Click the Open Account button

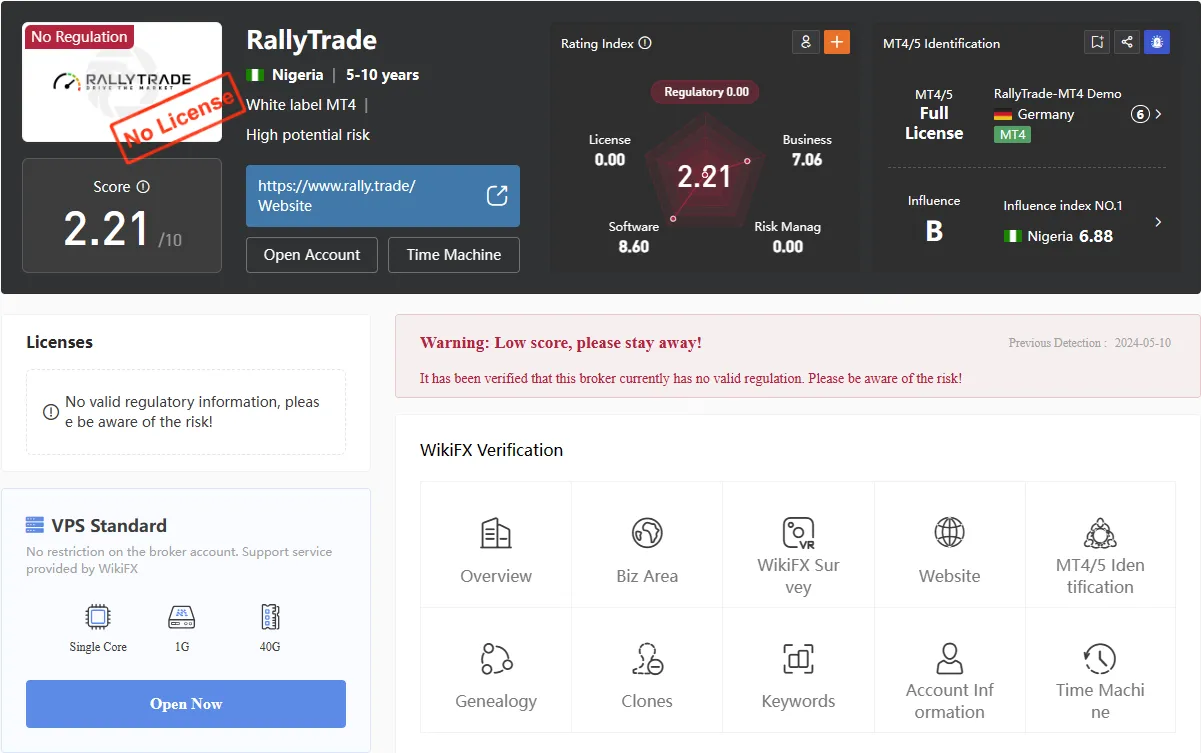(x=312, y=255)
